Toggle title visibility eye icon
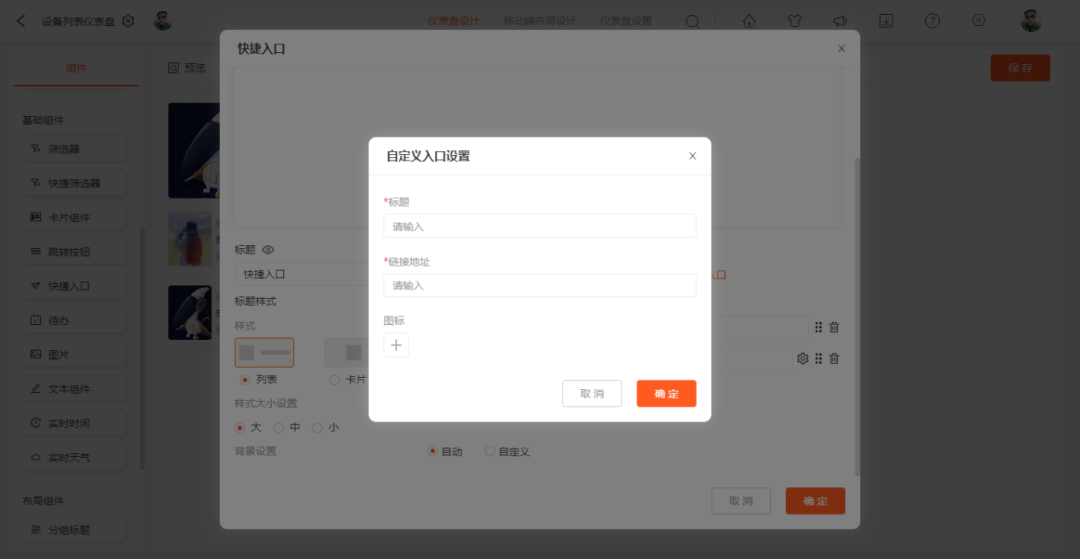 [269, 249]
